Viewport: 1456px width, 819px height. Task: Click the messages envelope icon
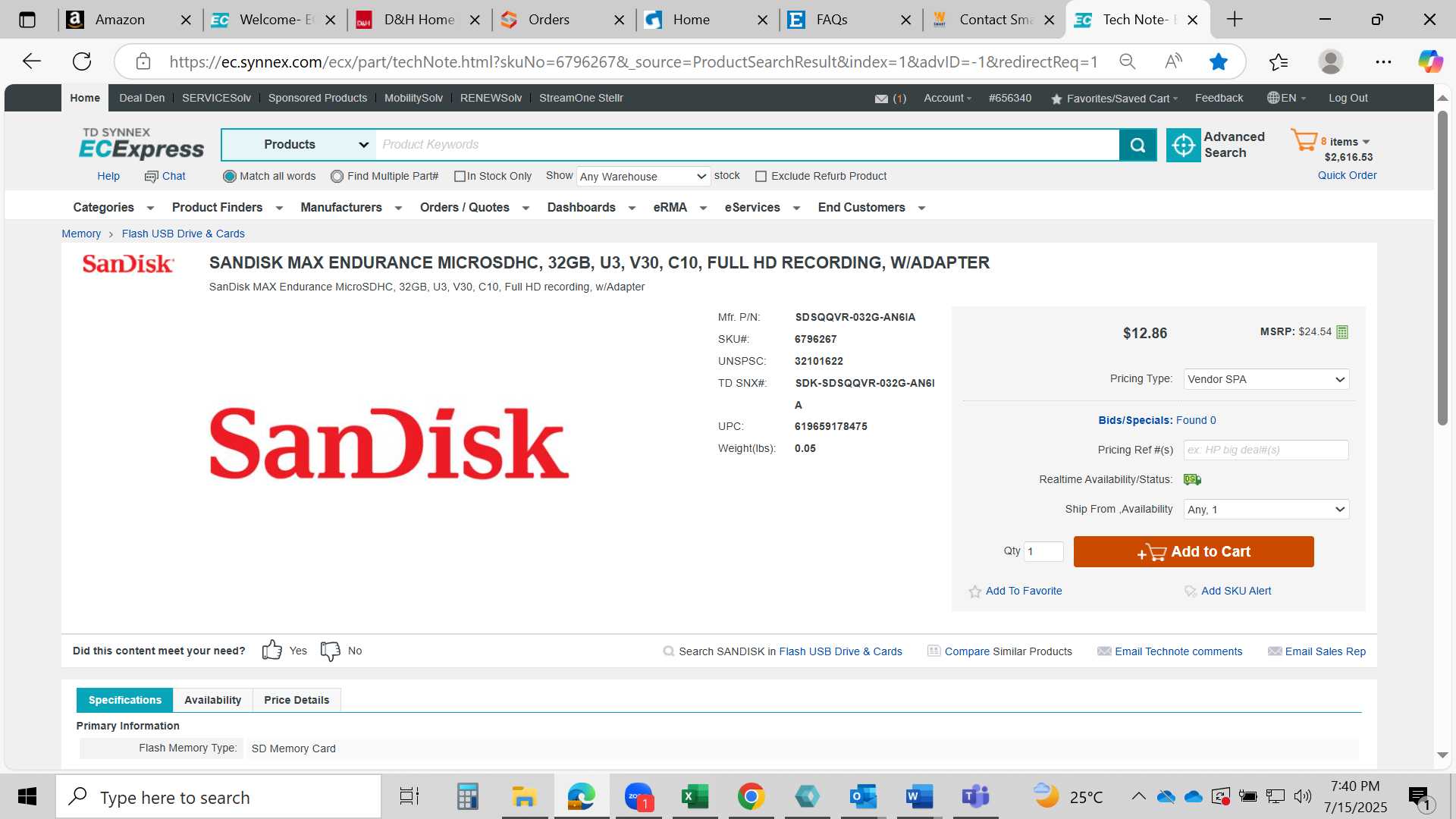(881, 99)
